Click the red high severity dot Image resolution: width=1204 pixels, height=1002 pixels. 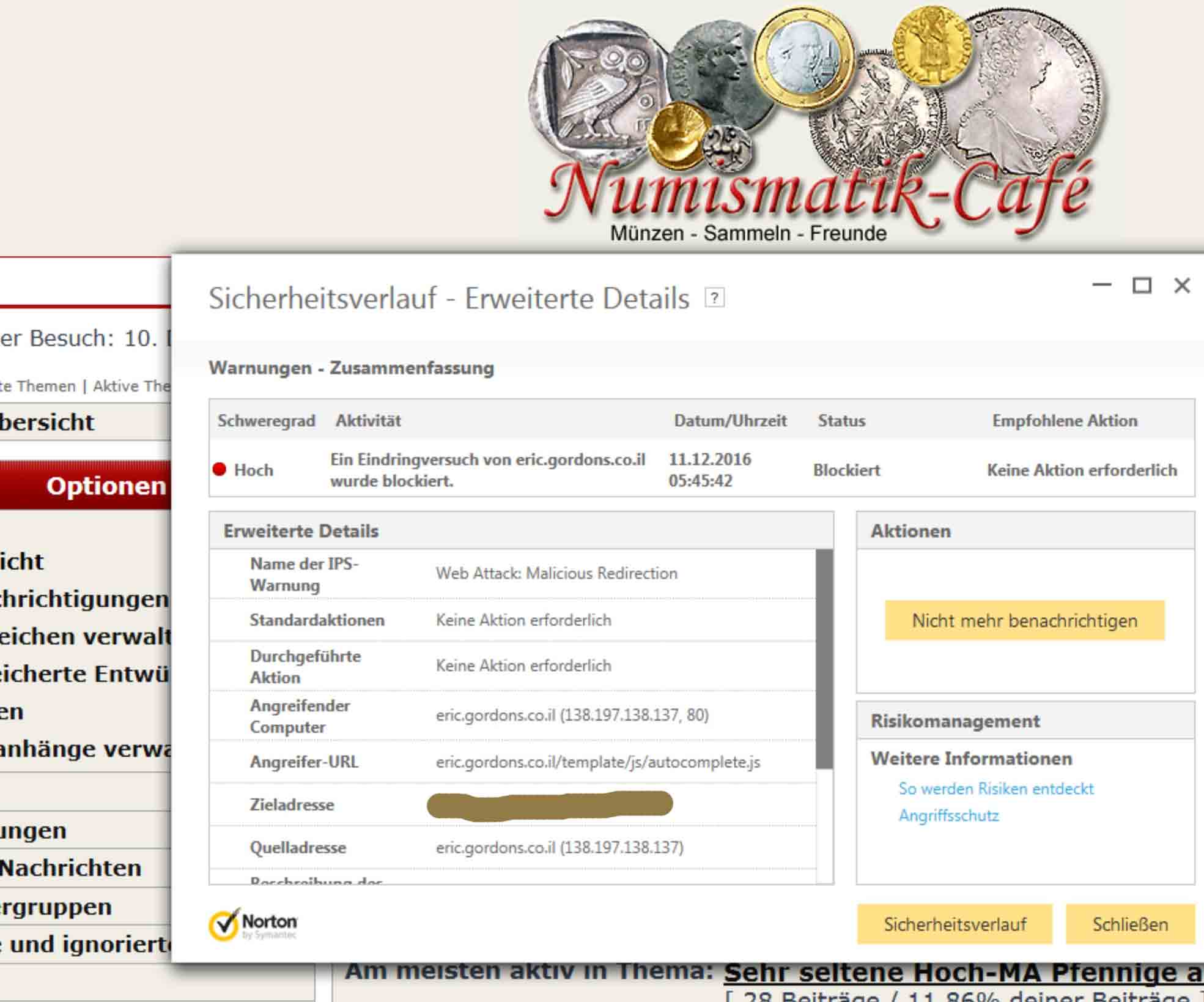tap(220, 470)
